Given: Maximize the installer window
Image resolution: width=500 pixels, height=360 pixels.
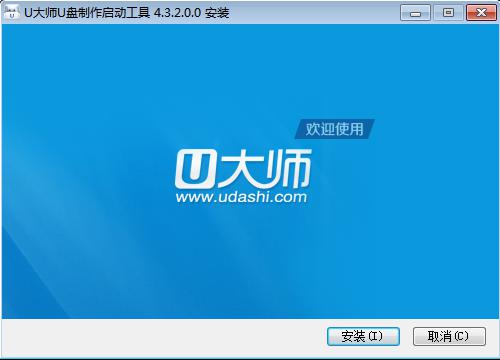Looking at the screenshot, I should pyautogui.click(x=448, y=13).
